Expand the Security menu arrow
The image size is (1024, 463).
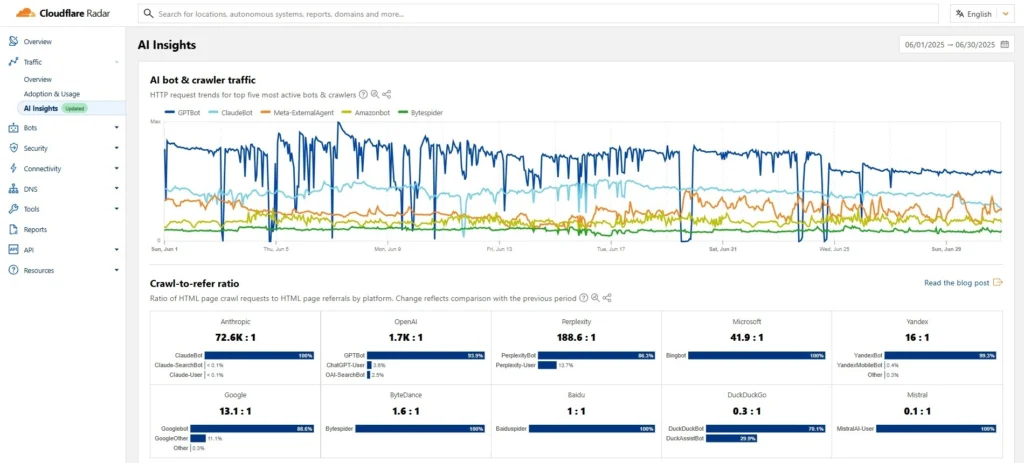coord(116,148)
